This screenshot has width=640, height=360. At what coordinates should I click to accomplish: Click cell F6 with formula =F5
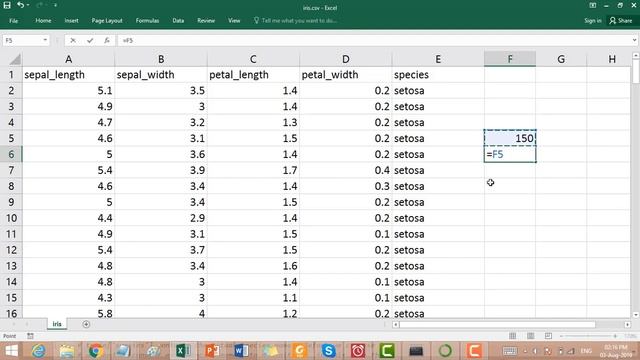click(510, 154)
